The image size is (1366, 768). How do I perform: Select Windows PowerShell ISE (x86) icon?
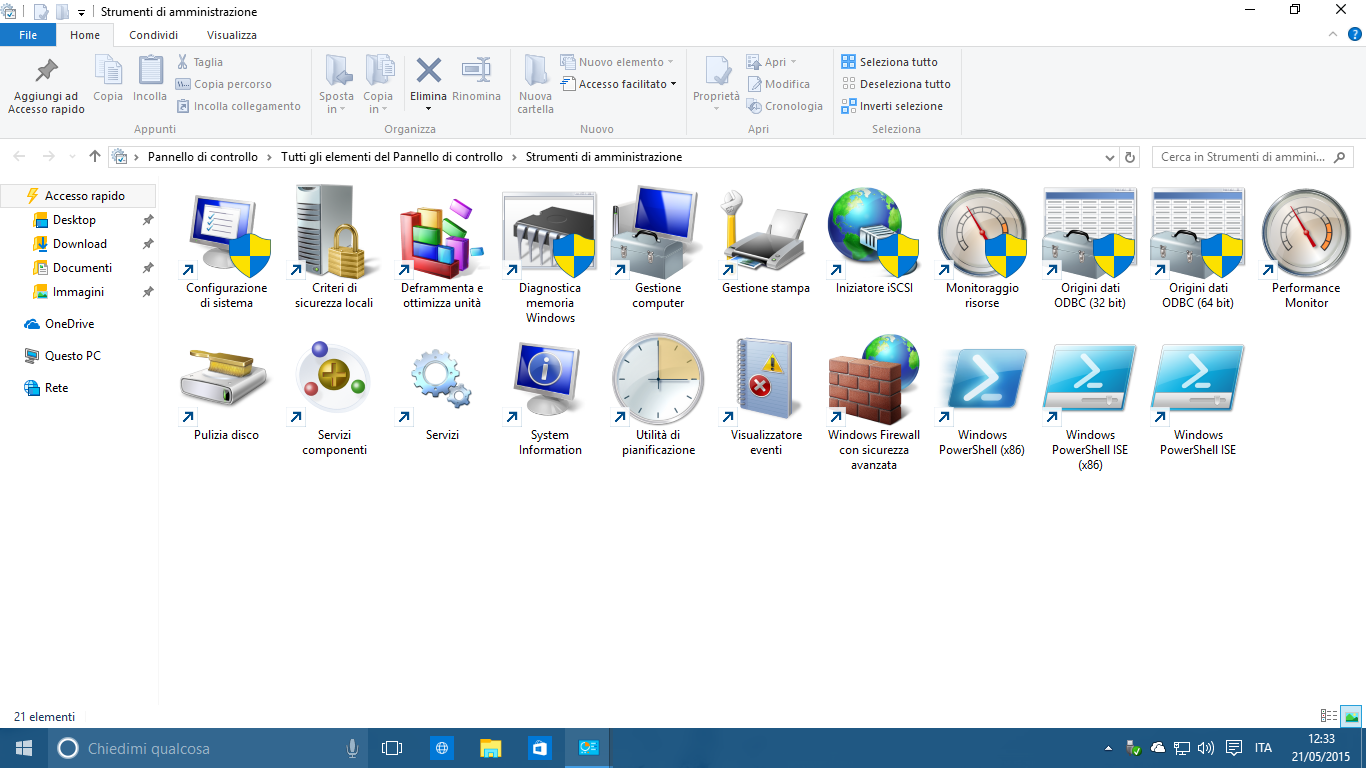pos(1090,386)
